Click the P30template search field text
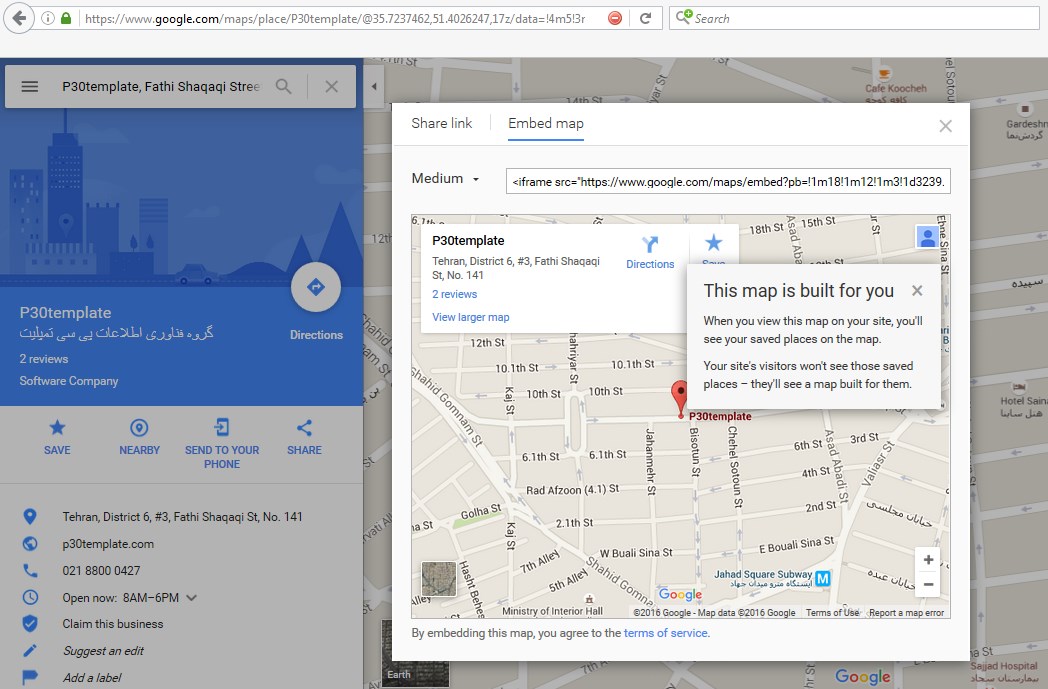1048x689 pixels. click(x=160, y=86)
